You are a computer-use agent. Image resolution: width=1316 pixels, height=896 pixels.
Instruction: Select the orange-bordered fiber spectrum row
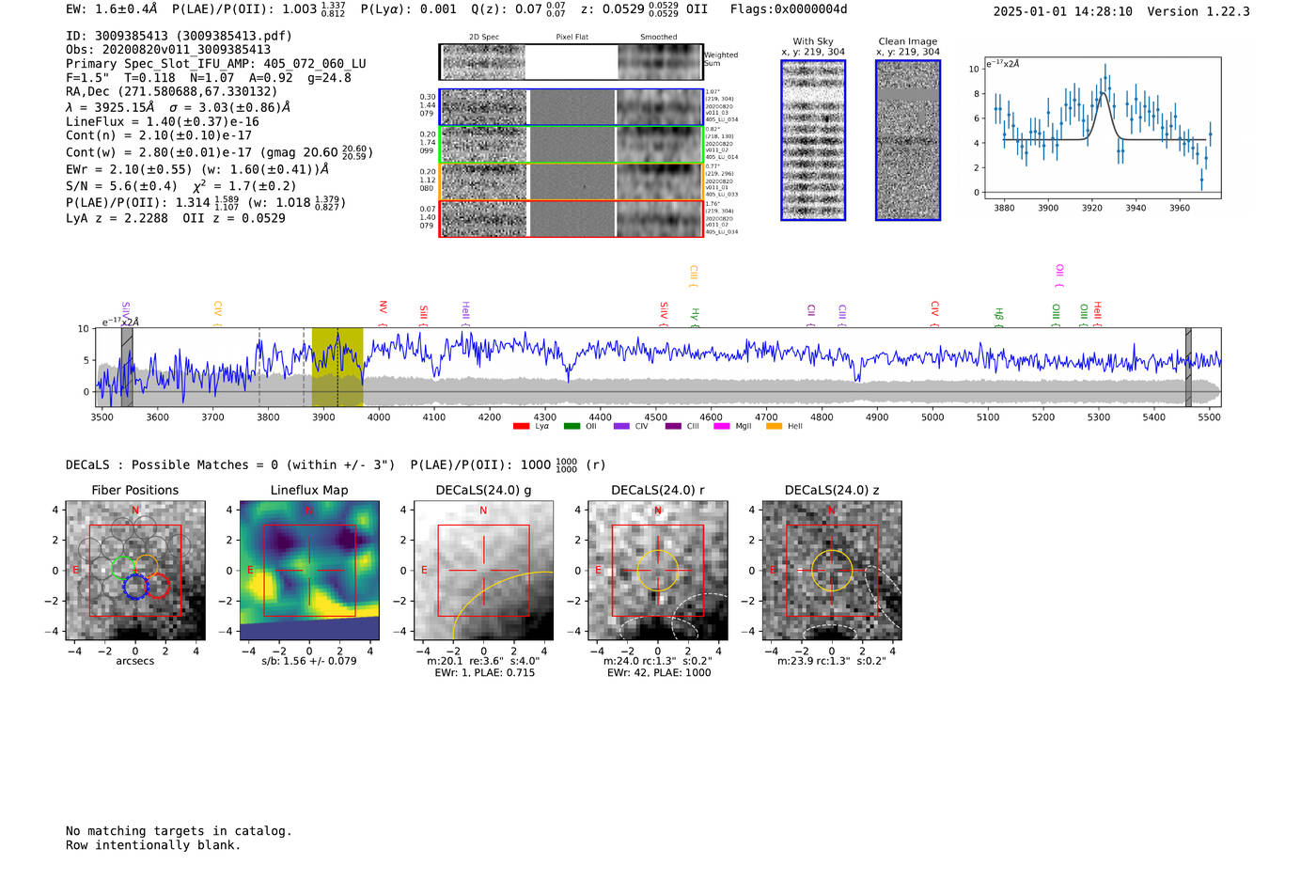(x=572, y=181)
